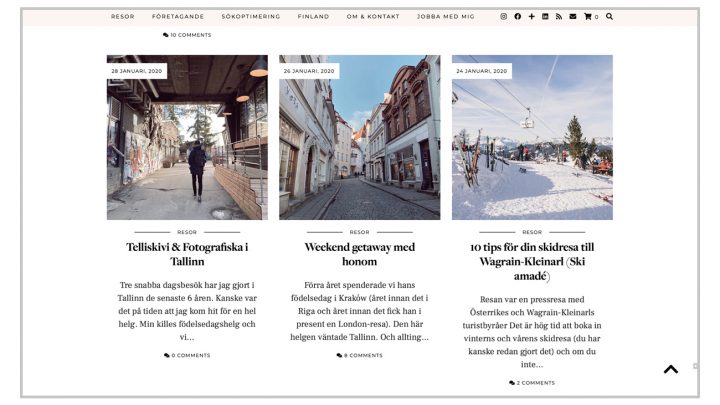720x405 pixels.
Task: Click excerpt starting 'Förra året spenderade'
Action: click(x=360, y=311)
